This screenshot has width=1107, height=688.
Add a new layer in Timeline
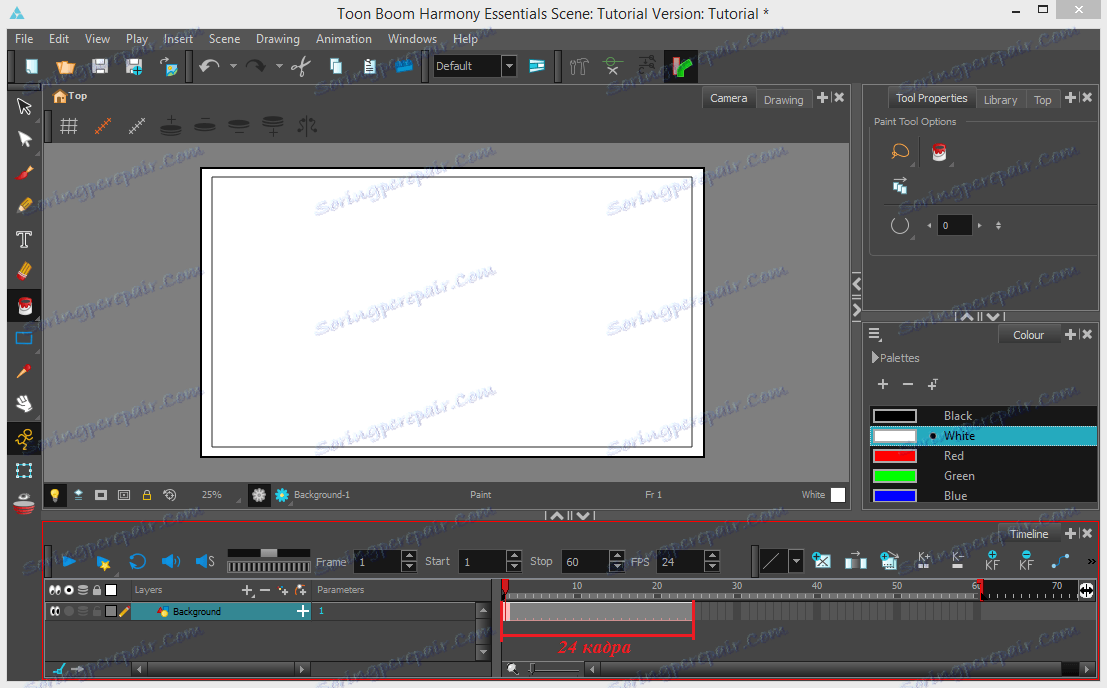tap(247, 590)
